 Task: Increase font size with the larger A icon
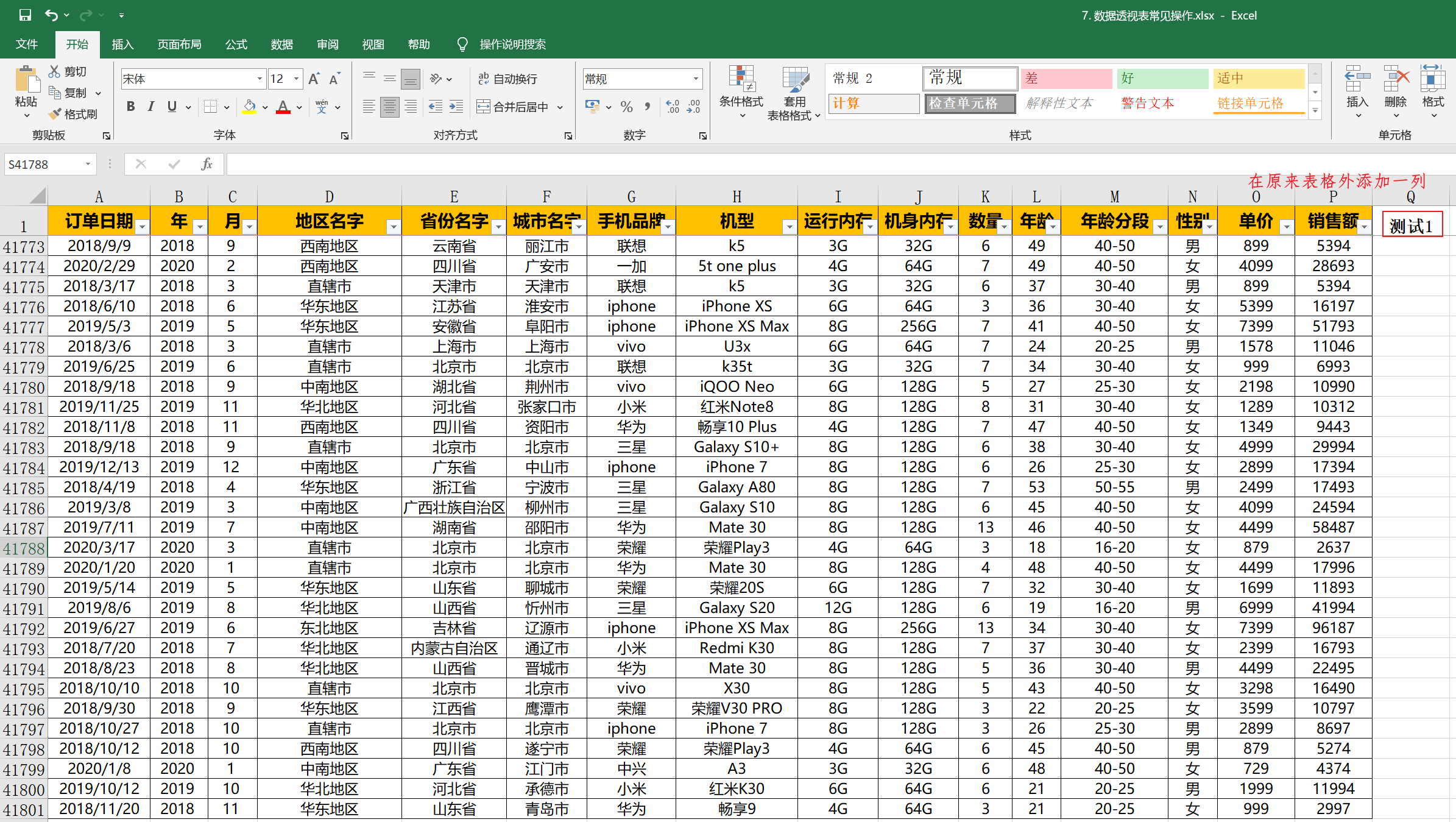314,79
